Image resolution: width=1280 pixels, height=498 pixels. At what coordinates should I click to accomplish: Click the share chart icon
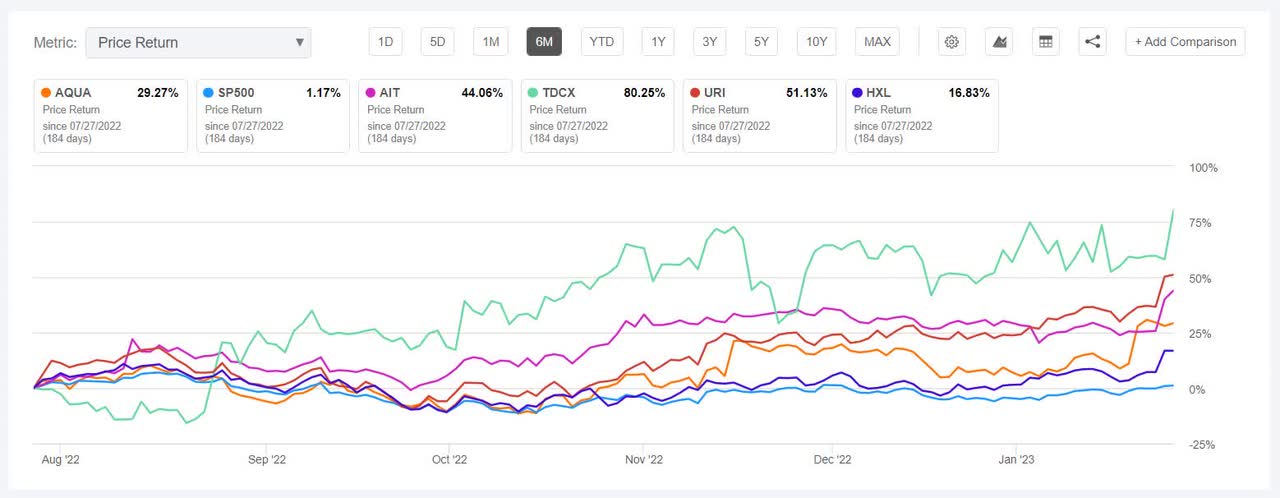point(1093,41)
